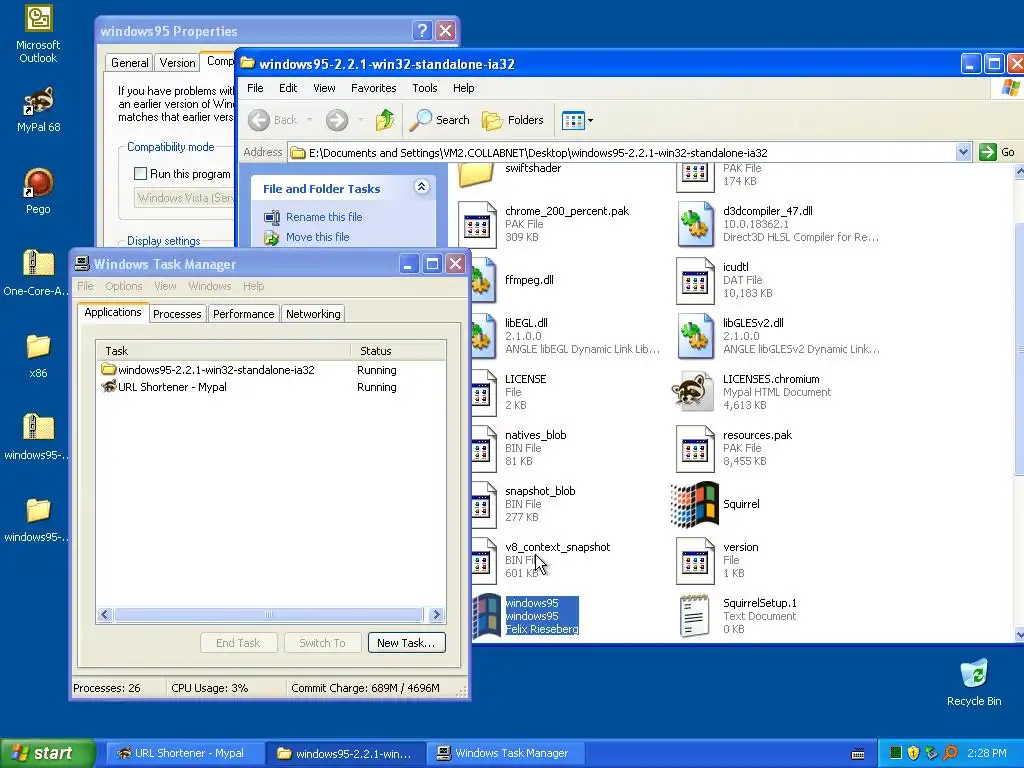1024x768 pixels.
Task: Open the Pego desktop shortcut
Action: pyautogui.click(x=38, y=191)
